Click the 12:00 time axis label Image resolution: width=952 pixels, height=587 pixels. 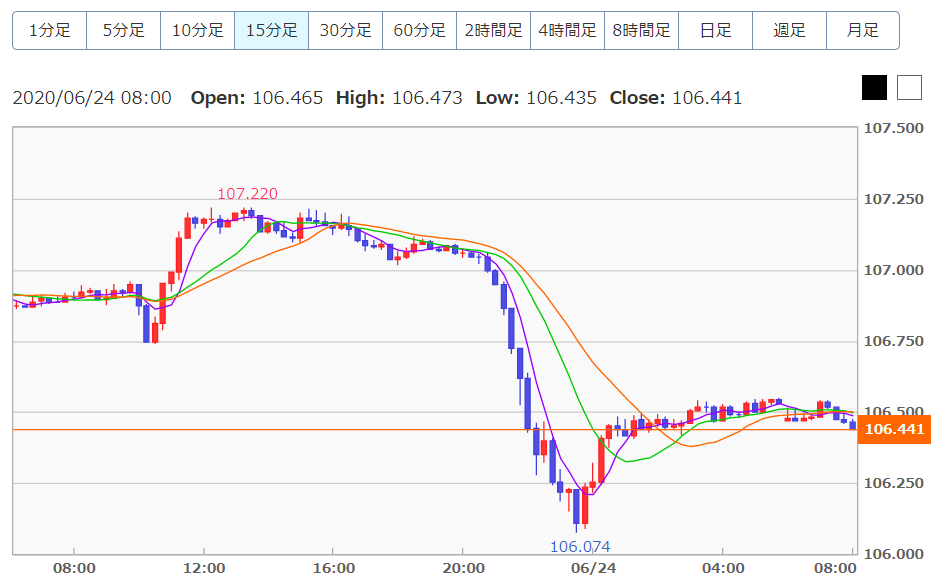click(204, 569)
